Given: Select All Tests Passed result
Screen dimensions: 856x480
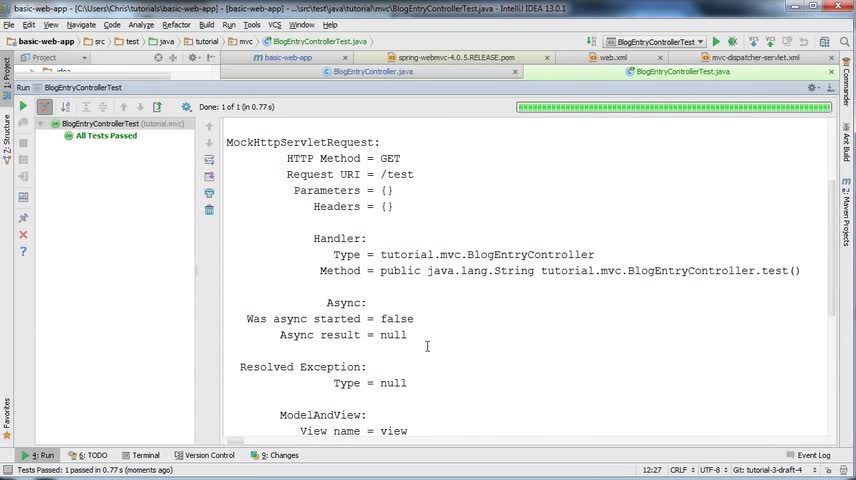Looking at the screenshot, I should click(x=106, y=136).
